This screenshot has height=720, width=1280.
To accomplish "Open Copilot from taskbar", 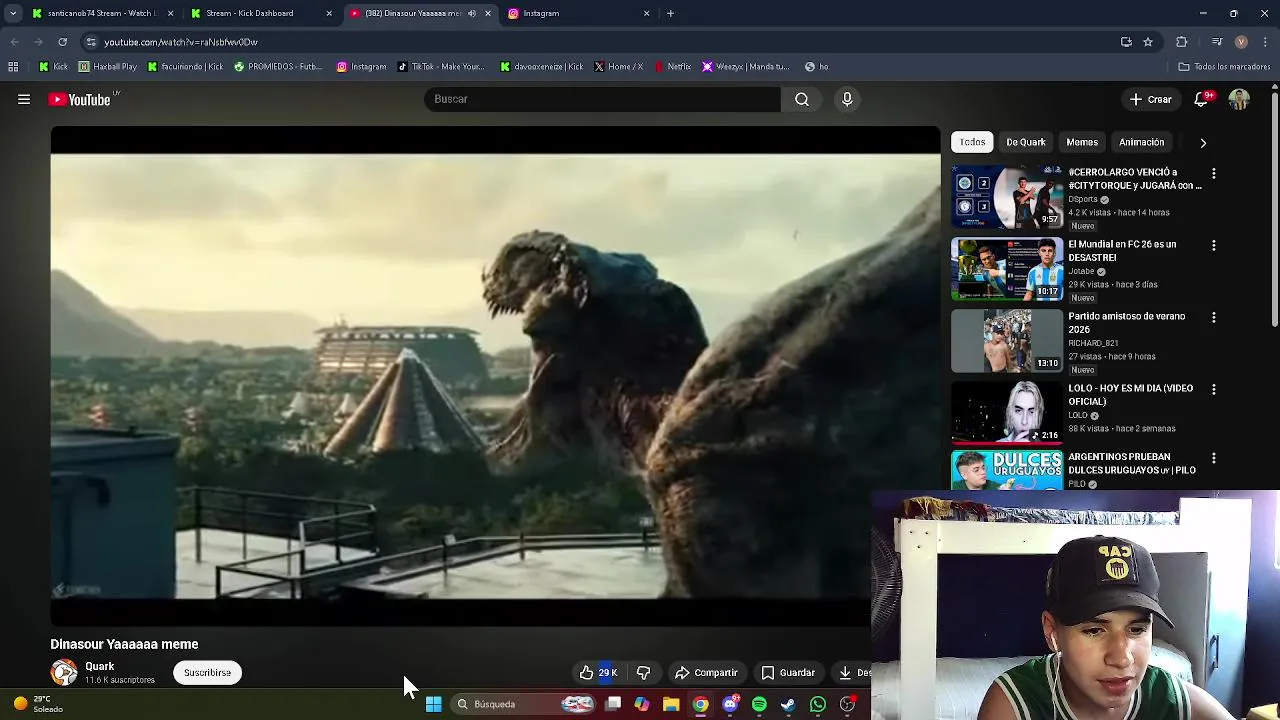I will pos(642,704).
